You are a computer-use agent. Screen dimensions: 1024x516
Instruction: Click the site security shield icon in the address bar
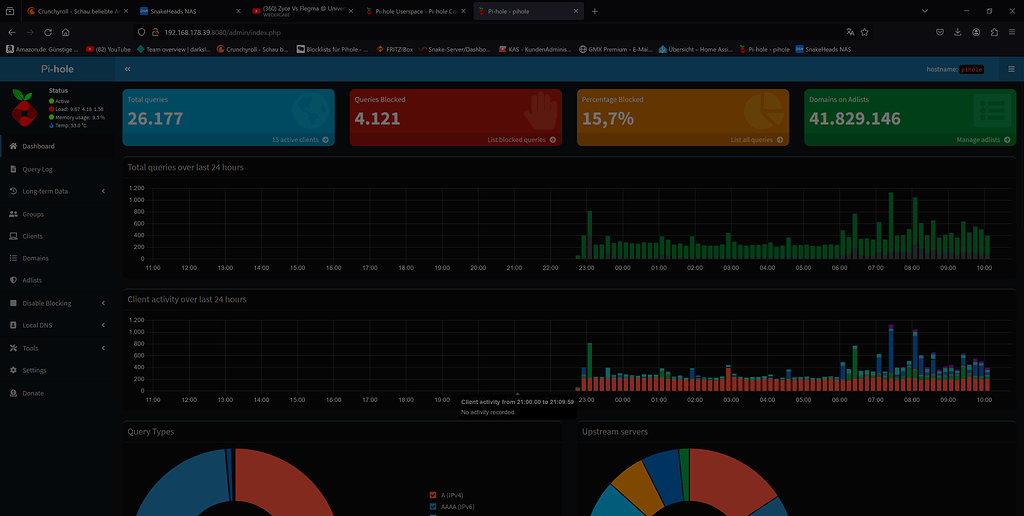click(141, 32)
